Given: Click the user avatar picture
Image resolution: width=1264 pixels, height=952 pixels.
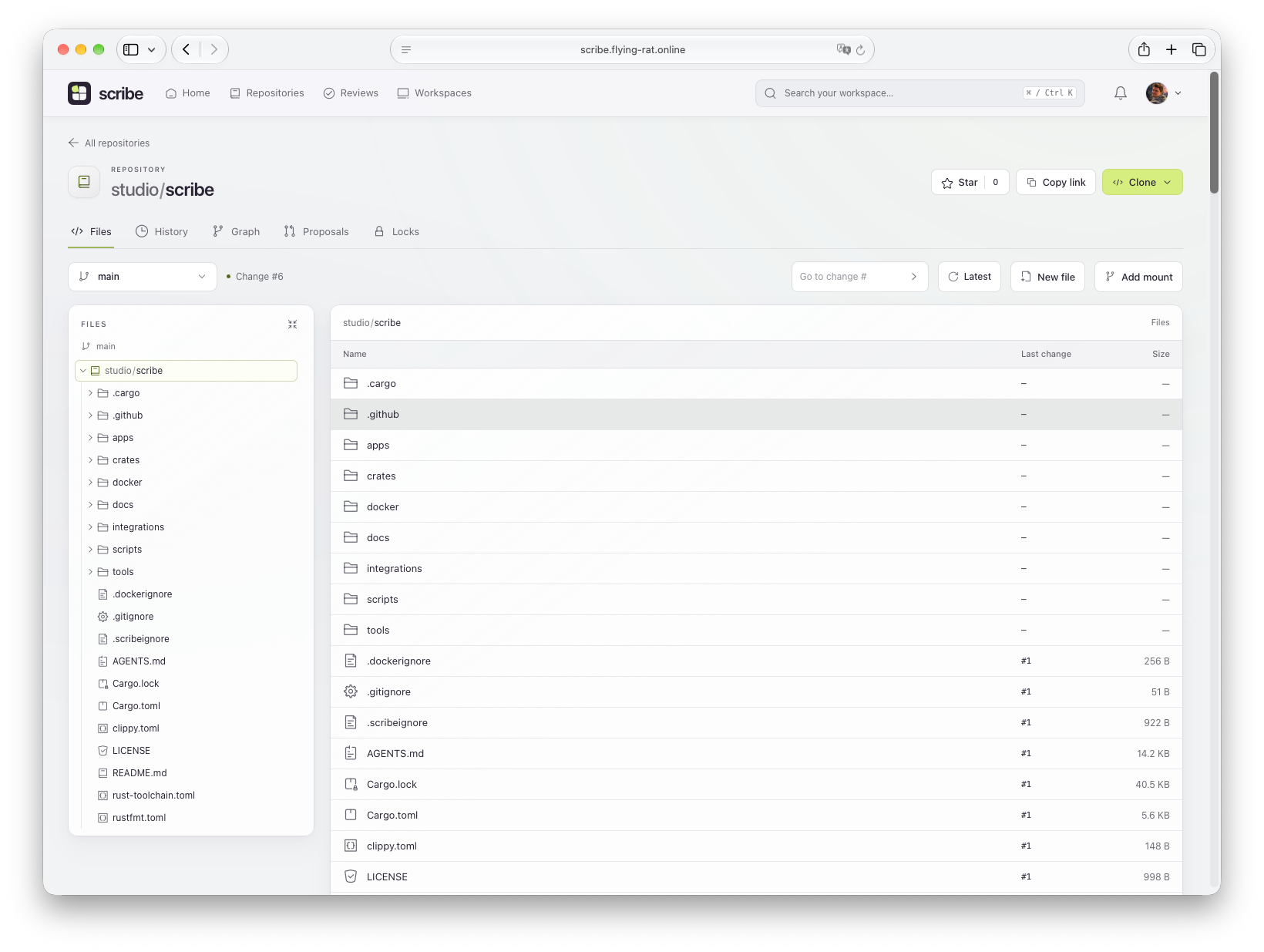Looking at the screenshot, I should coord(1157,93).
